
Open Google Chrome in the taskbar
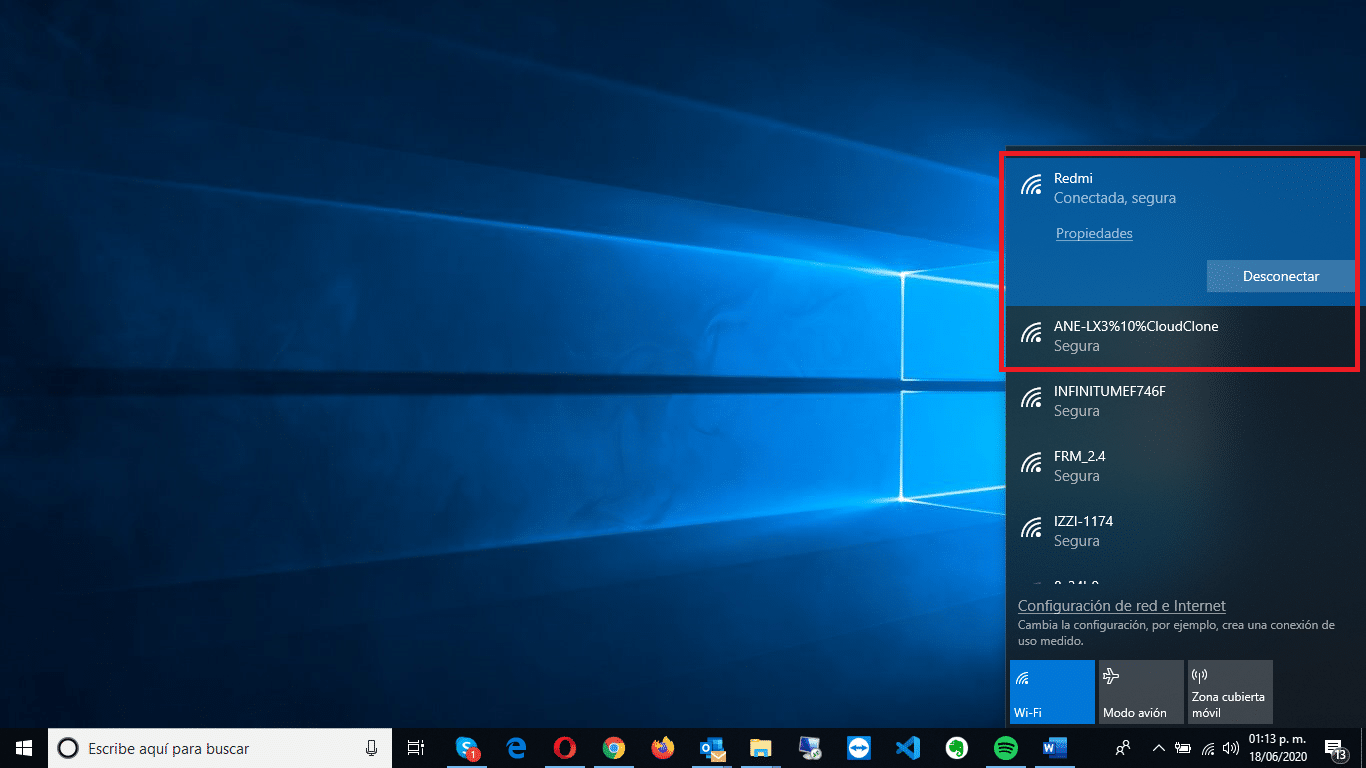(614, 748)
